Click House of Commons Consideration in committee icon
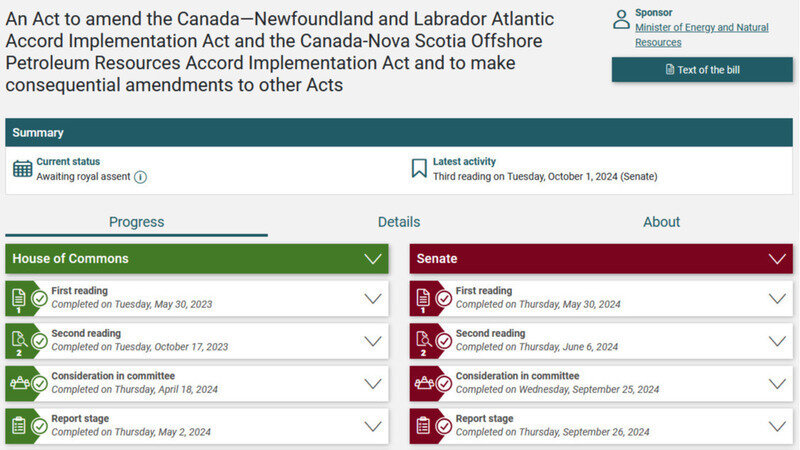This screenshot has height=450, width=800. pos(18,382)
